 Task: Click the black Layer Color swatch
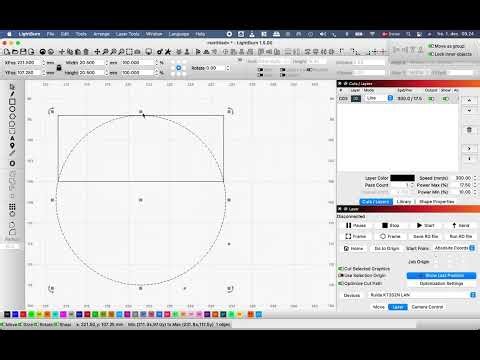coord(402,178)
